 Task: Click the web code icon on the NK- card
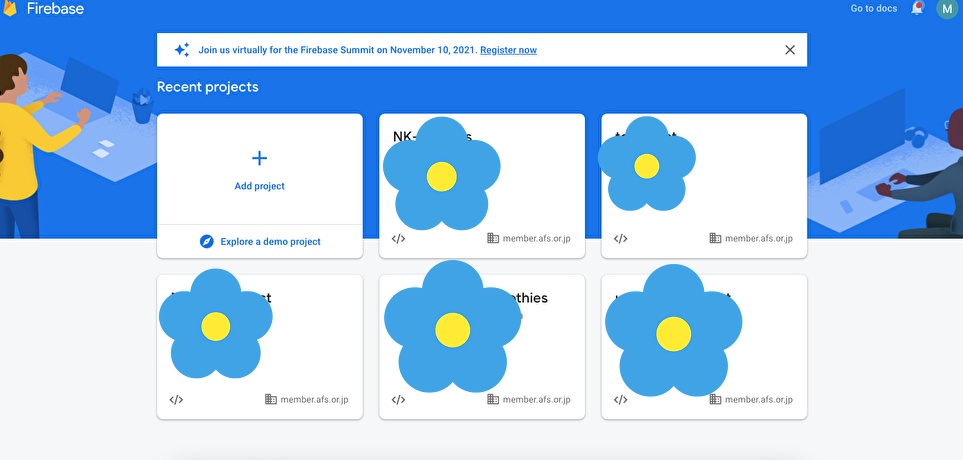click(399, 238)
